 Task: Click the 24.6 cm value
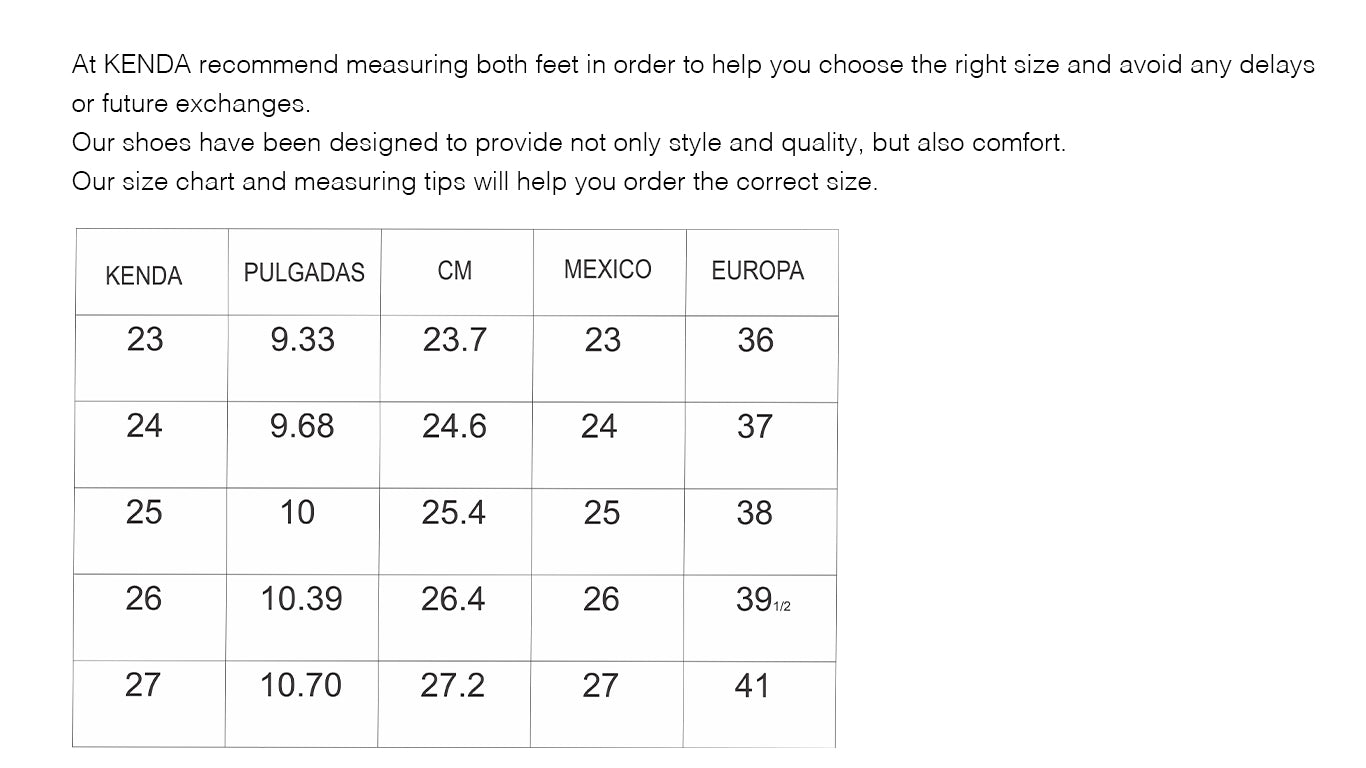click(x=454, y=427)
